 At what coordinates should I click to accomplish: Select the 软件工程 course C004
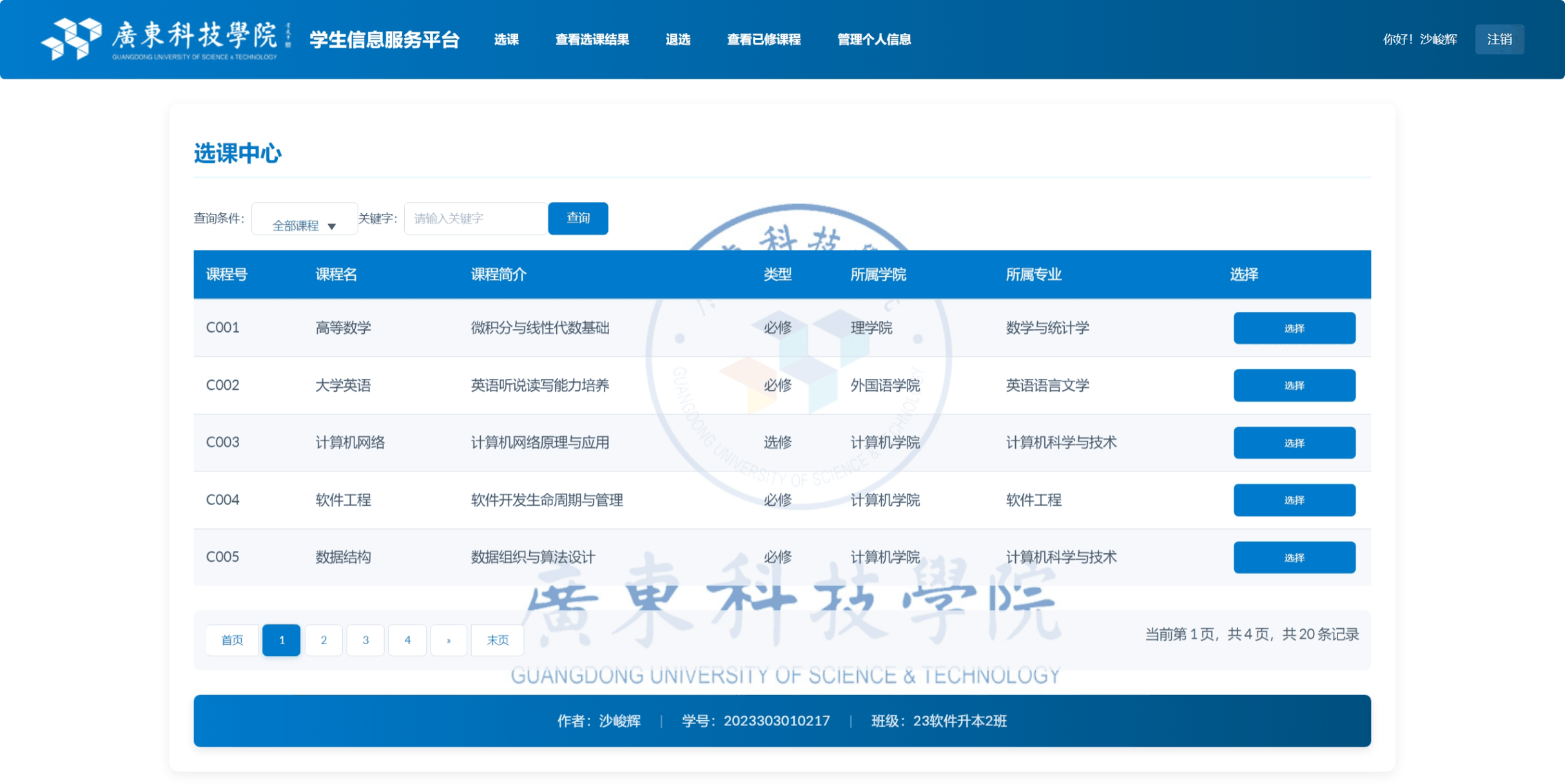(x=1294, y=500)
